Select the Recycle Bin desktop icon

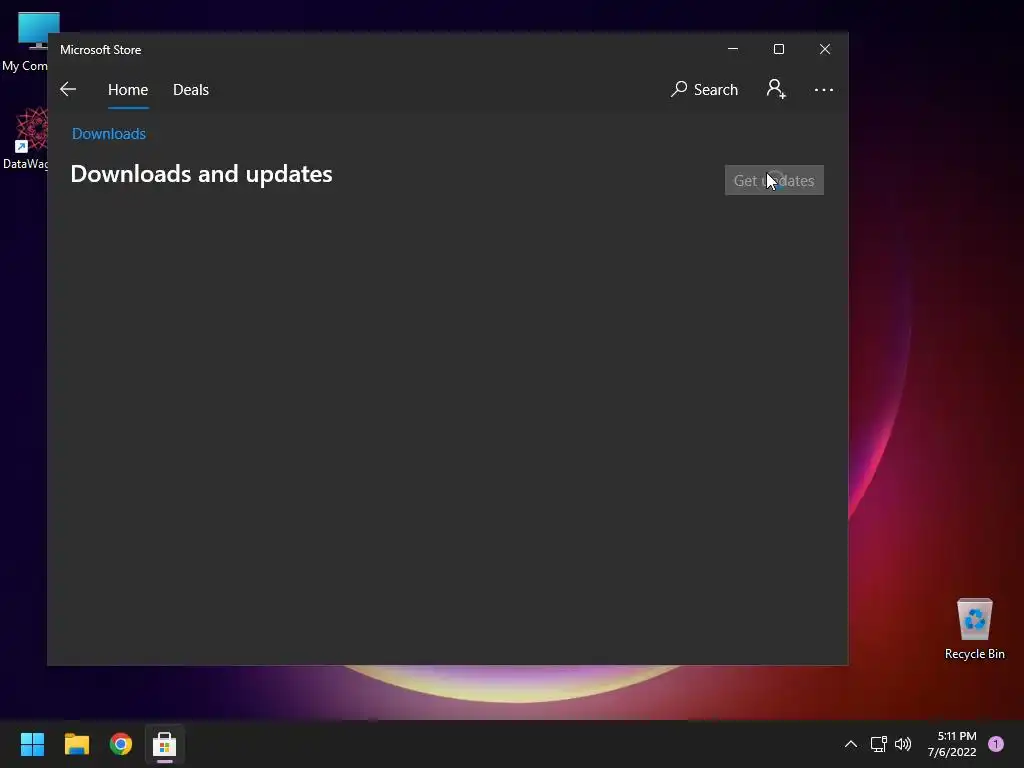(974, 629)
